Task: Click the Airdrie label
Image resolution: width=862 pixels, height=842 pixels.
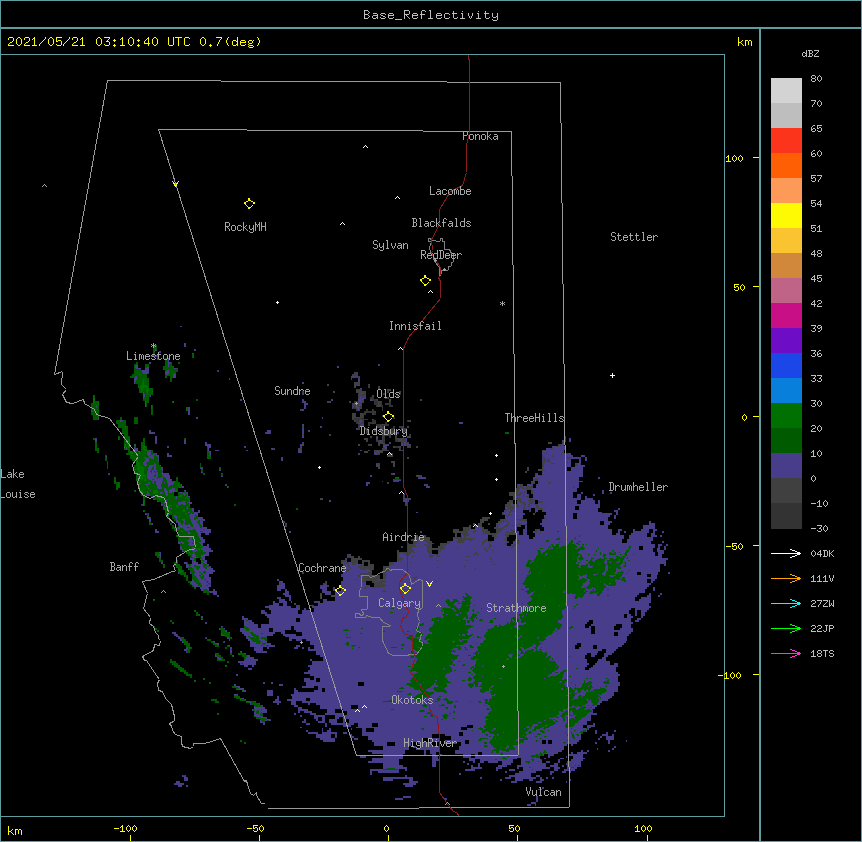Action: pos(403,537)
